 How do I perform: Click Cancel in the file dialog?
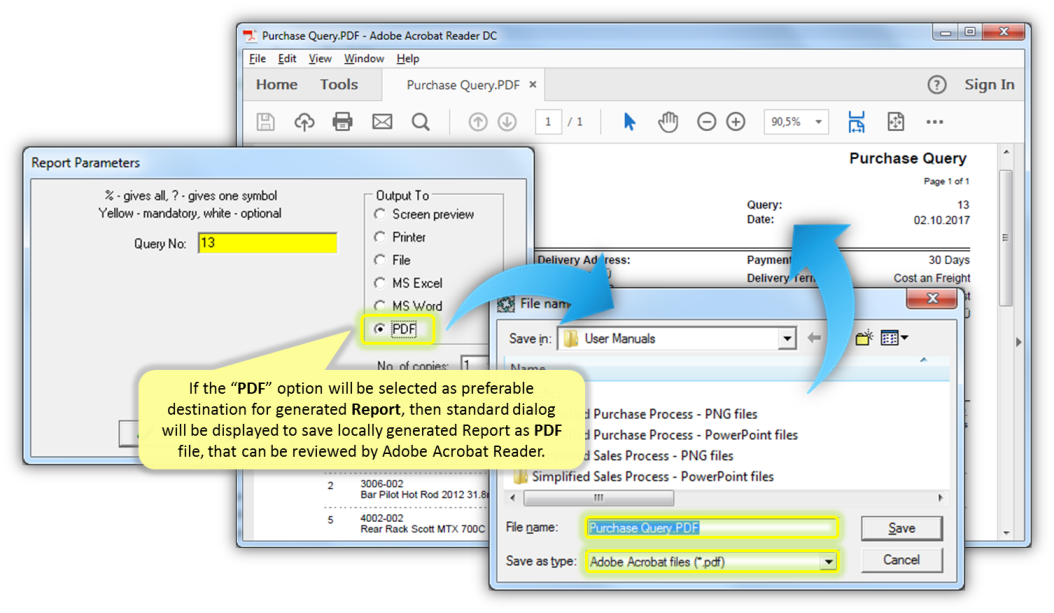(x=901, y=560)
